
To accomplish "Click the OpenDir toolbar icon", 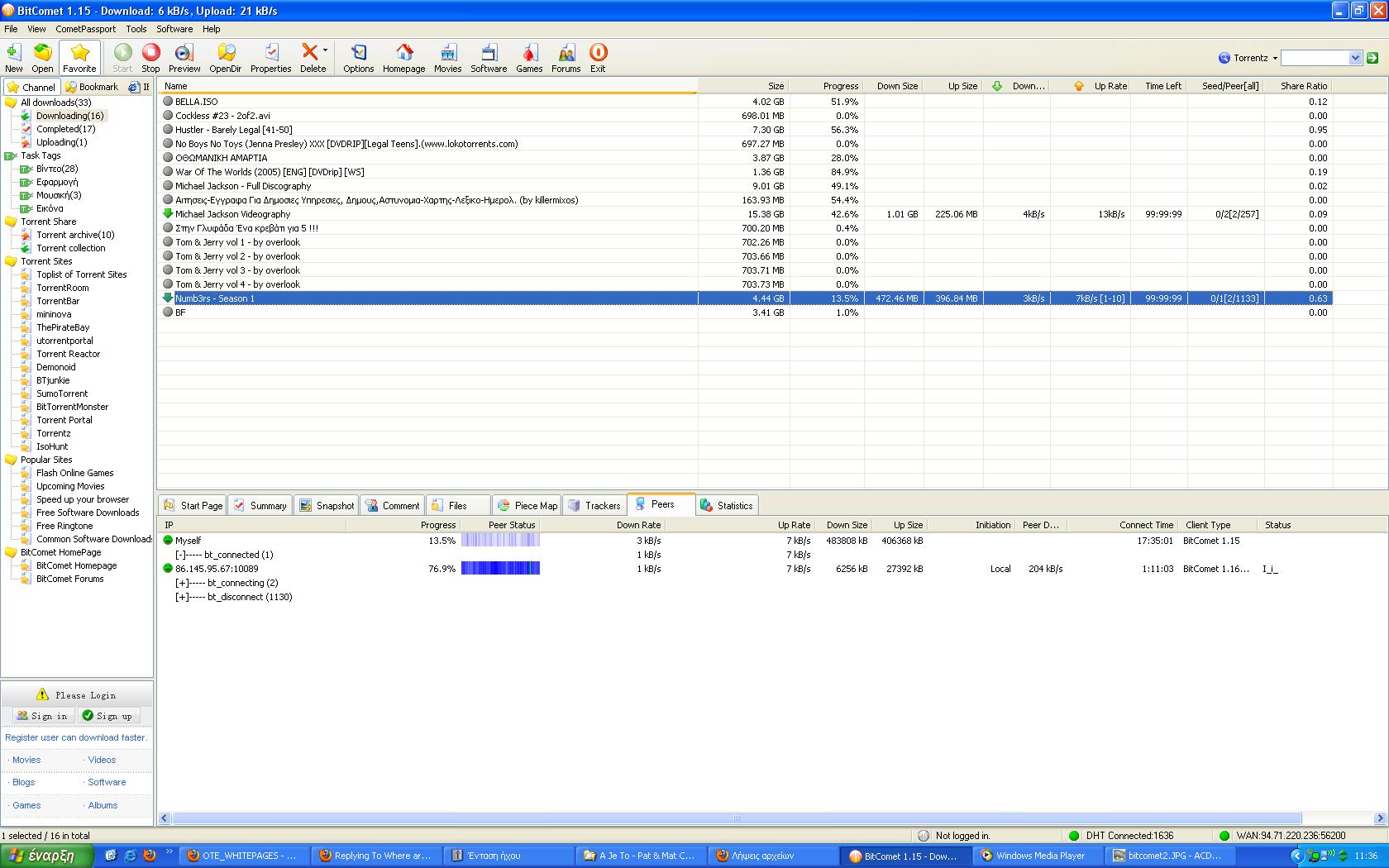I will click(225, 58).
